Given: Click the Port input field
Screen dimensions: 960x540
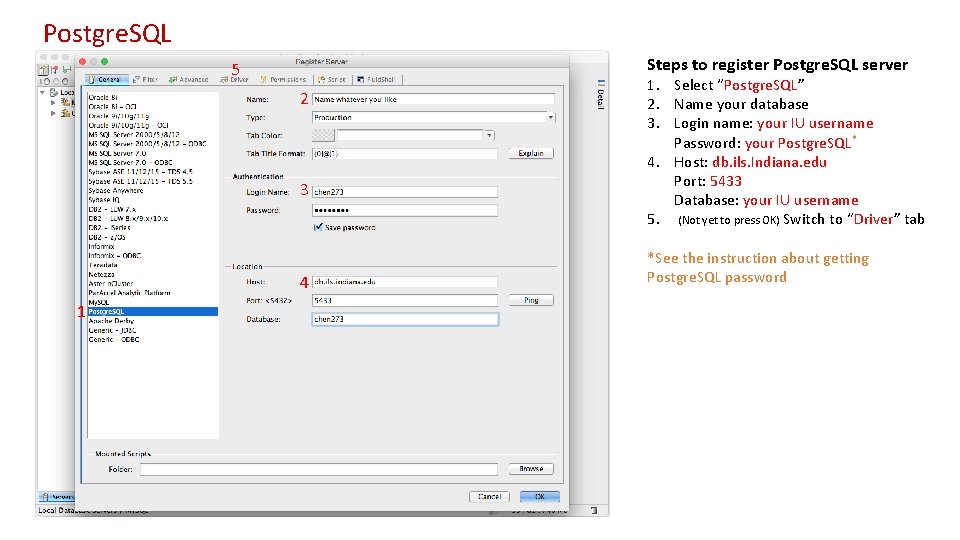Looking at the screenshot, I should 404,301.
